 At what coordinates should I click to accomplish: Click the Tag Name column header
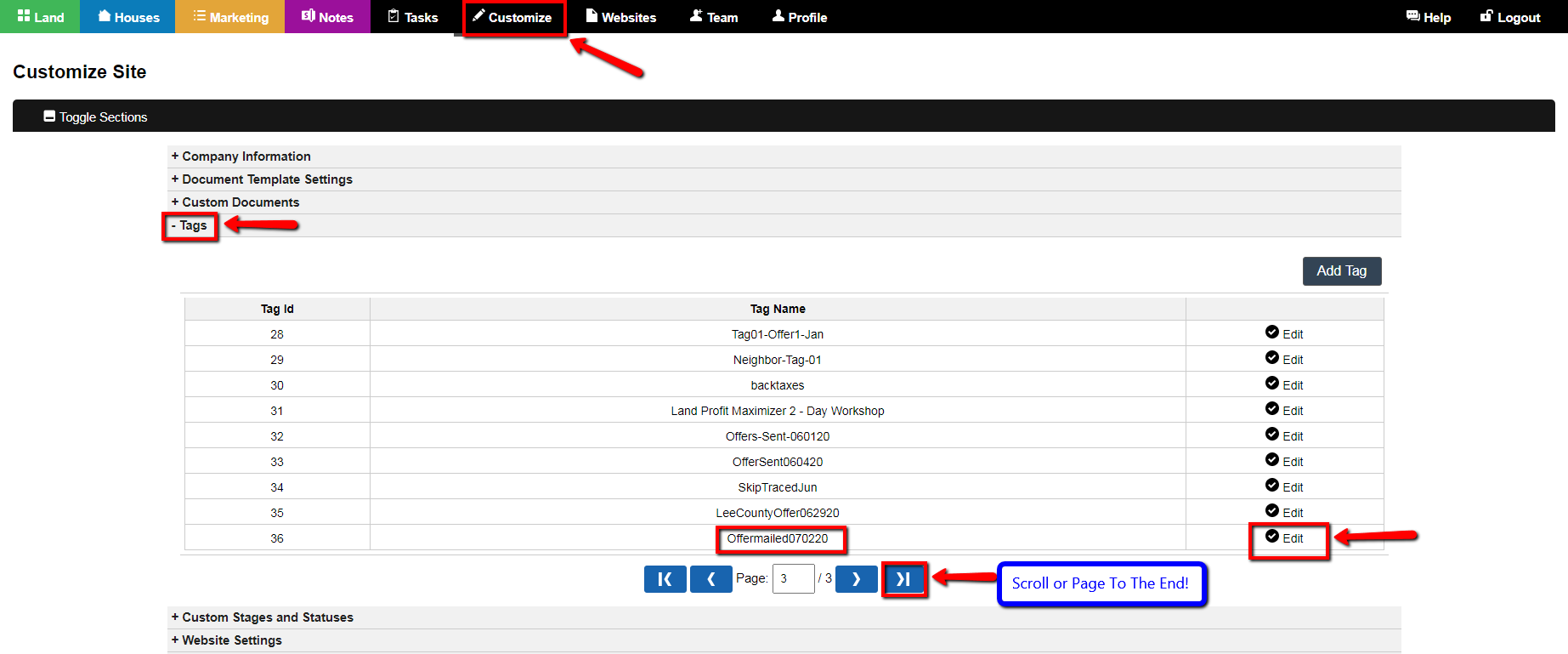(x=778, y=309)
